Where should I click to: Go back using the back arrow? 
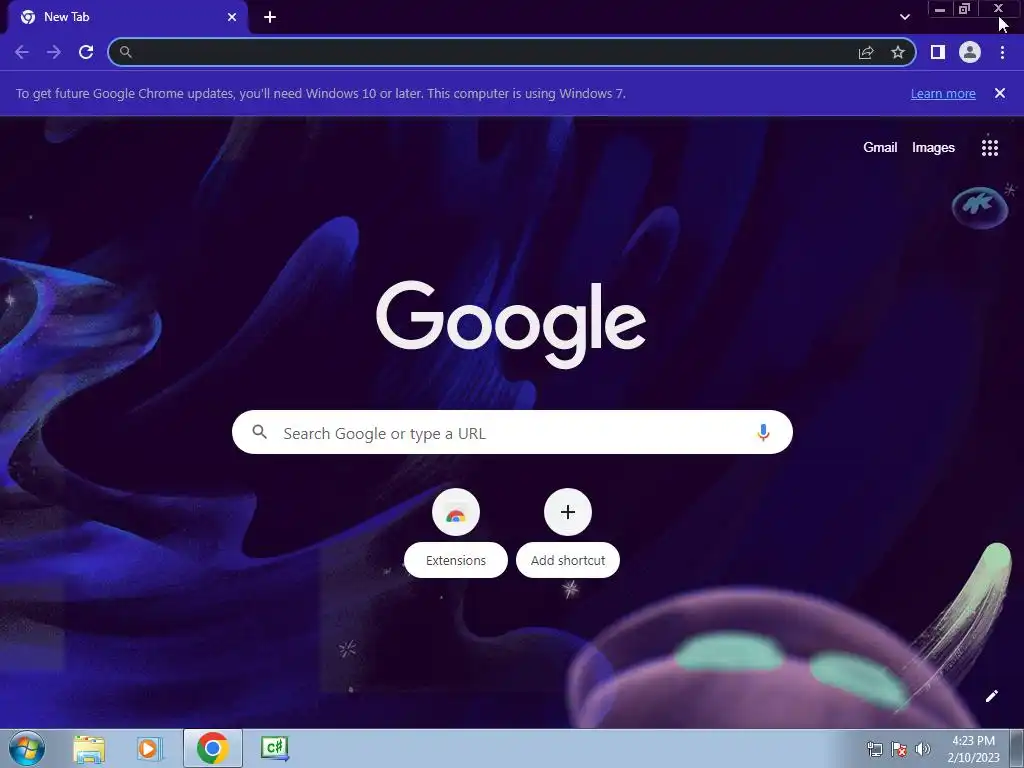tap(22, 52)
